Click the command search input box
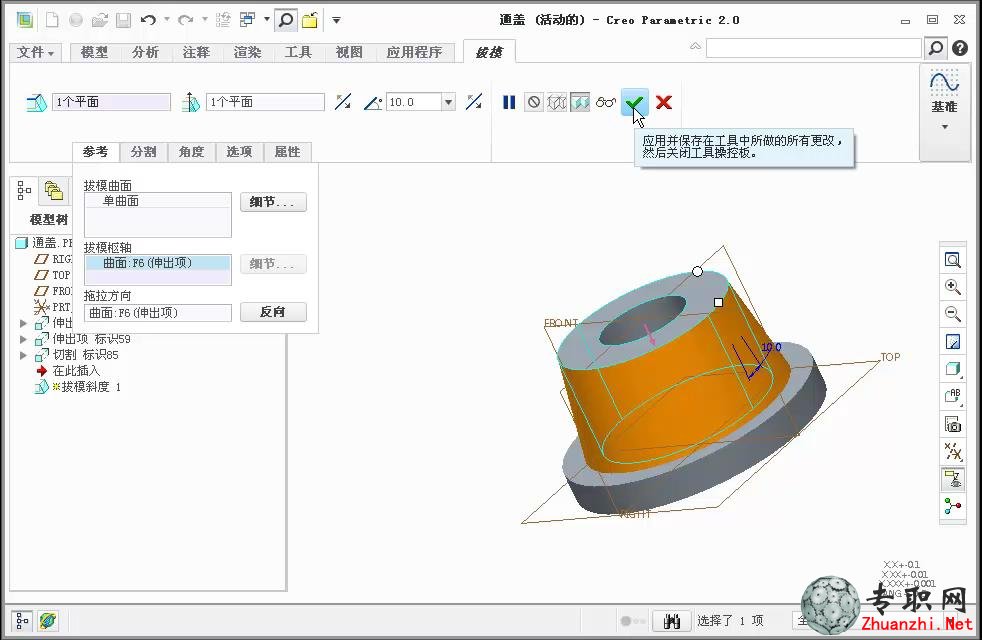982x640 pixels. (814, 48)
